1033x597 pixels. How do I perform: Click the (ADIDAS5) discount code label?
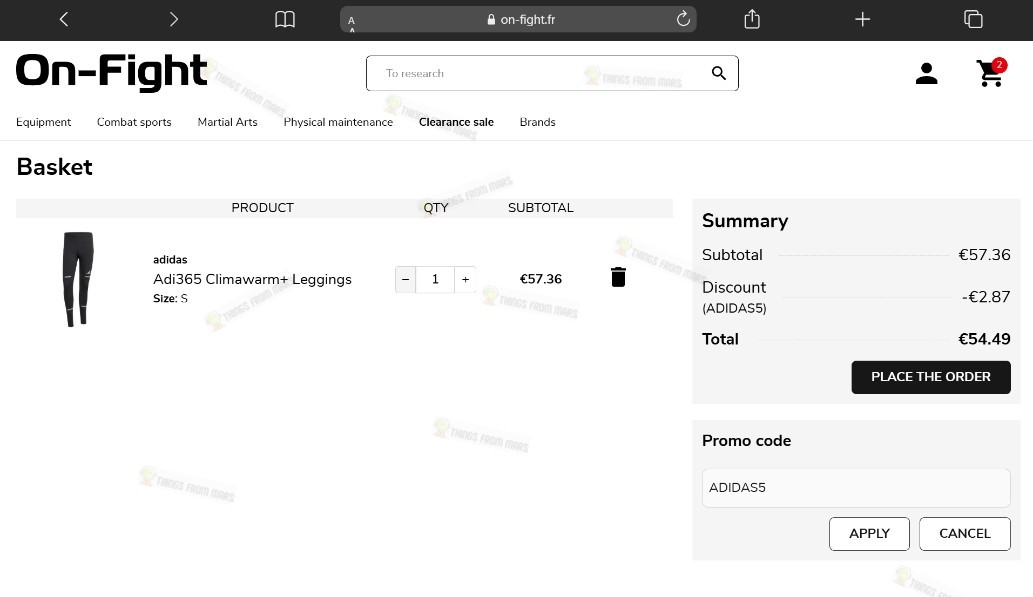[x=734, y=308]
